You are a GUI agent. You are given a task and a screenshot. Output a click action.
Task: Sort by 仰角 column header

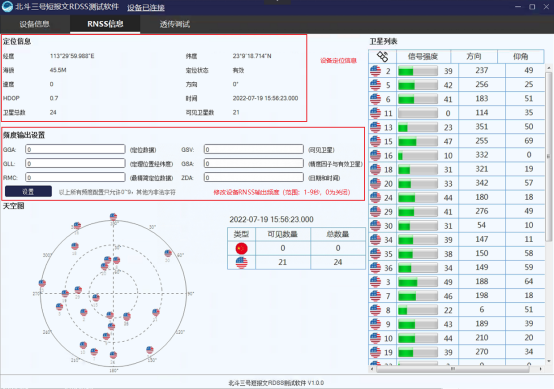tap(520, 56)
